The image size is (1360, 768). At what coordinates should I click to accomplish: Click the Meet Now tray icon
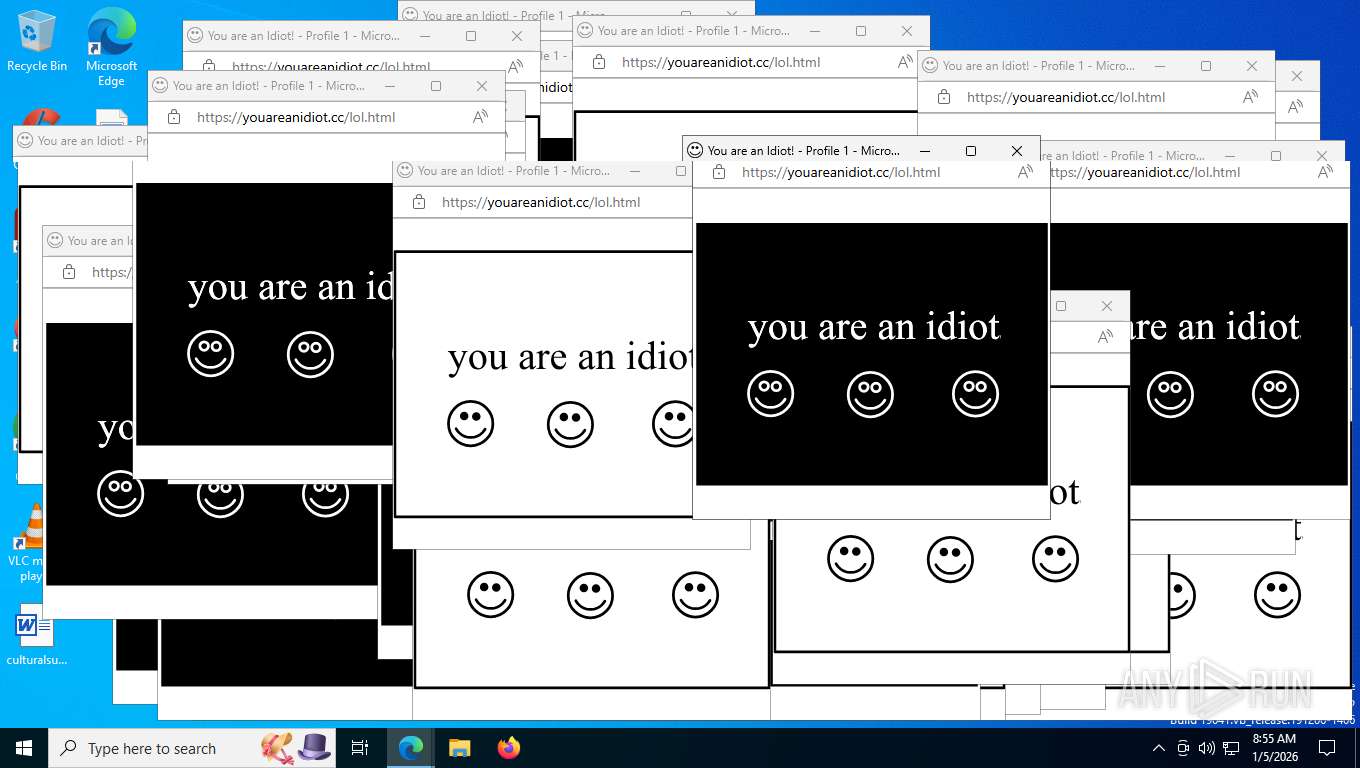coord(1183,748)
